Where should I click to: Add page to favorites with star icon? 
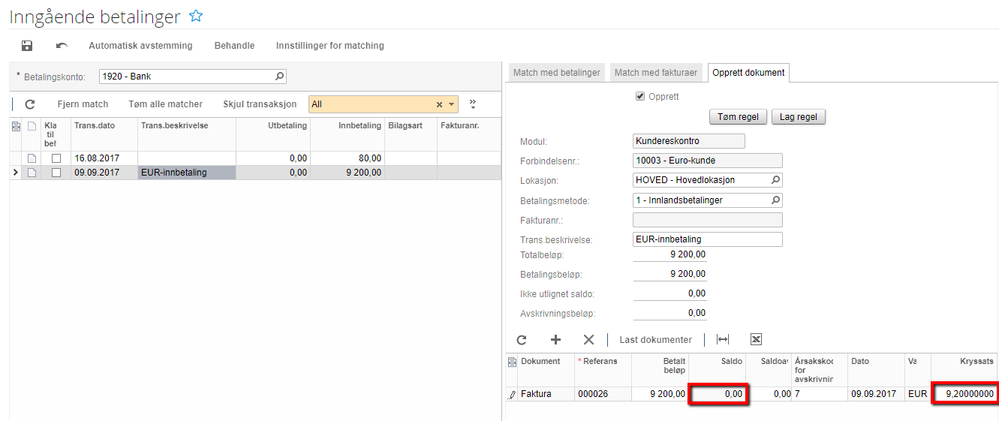coord(196,17)
